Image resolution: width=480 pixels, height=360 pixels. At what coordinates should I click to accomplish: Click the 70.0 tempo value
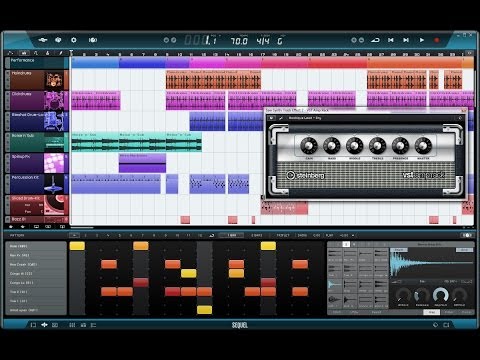coord(239,41)
